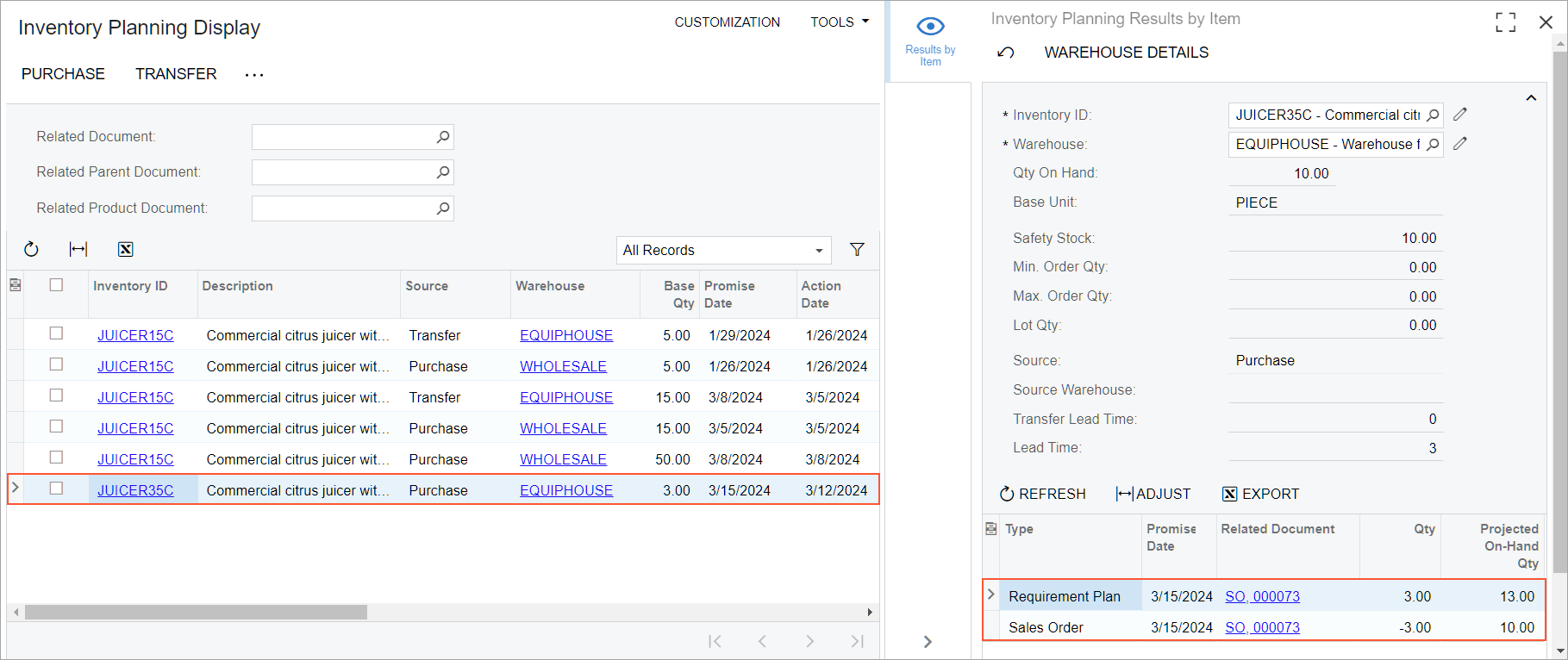
Task: Select the first JUICER15C Transfer row checkbox
Action: tap(57, 333)
